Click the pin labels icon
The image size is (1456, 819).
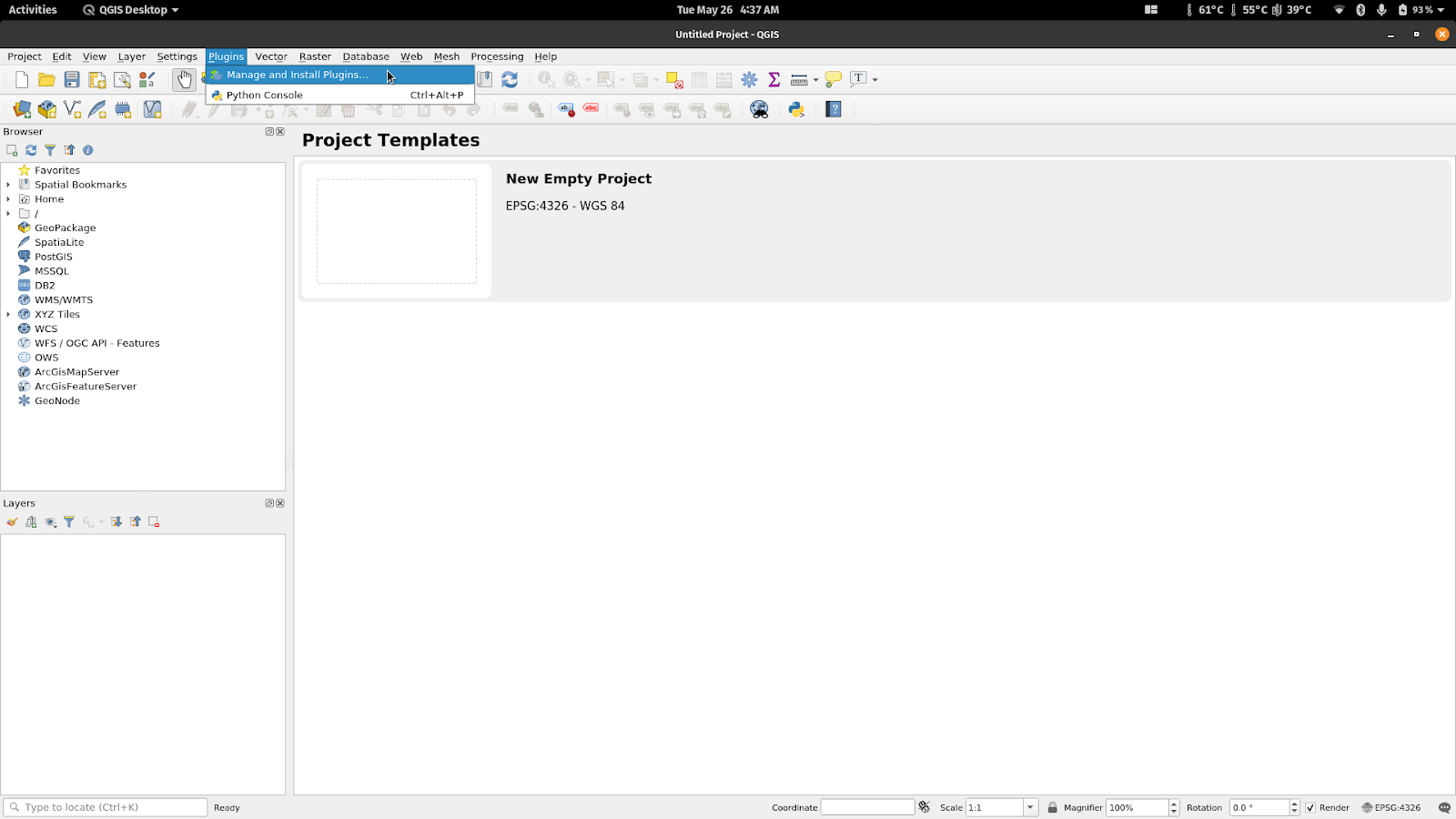coord(566,109)
